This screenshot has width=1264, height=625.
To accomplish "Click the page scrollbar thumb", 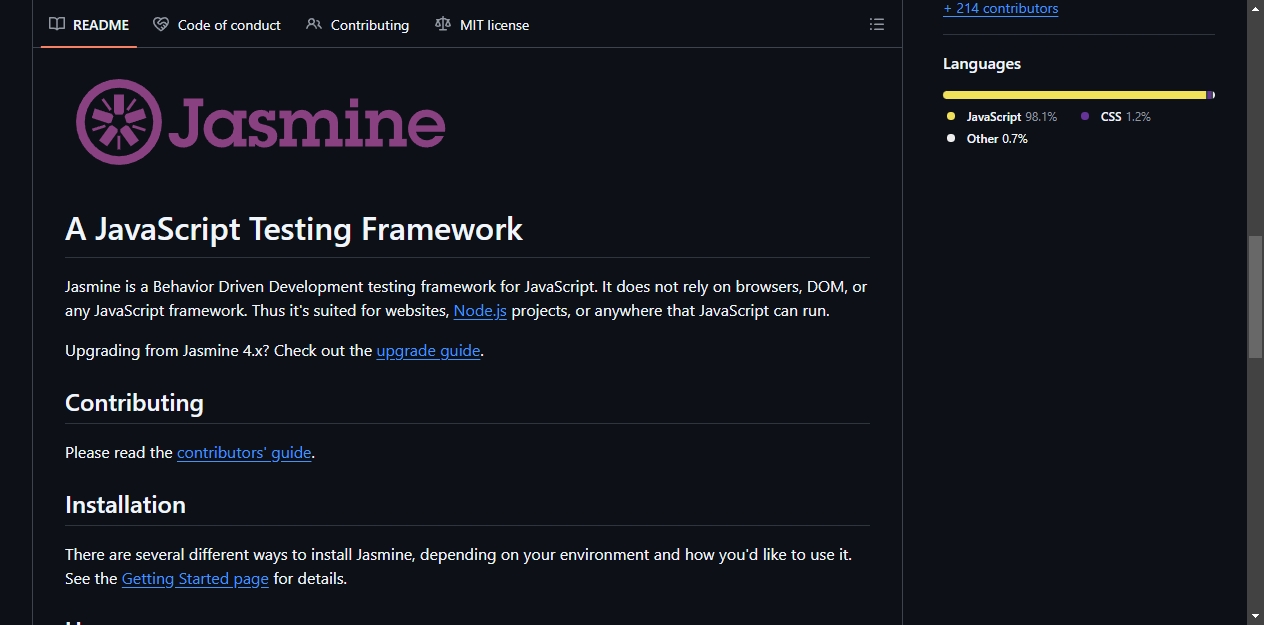I will pyautogui.click(x=1255, y=297).
